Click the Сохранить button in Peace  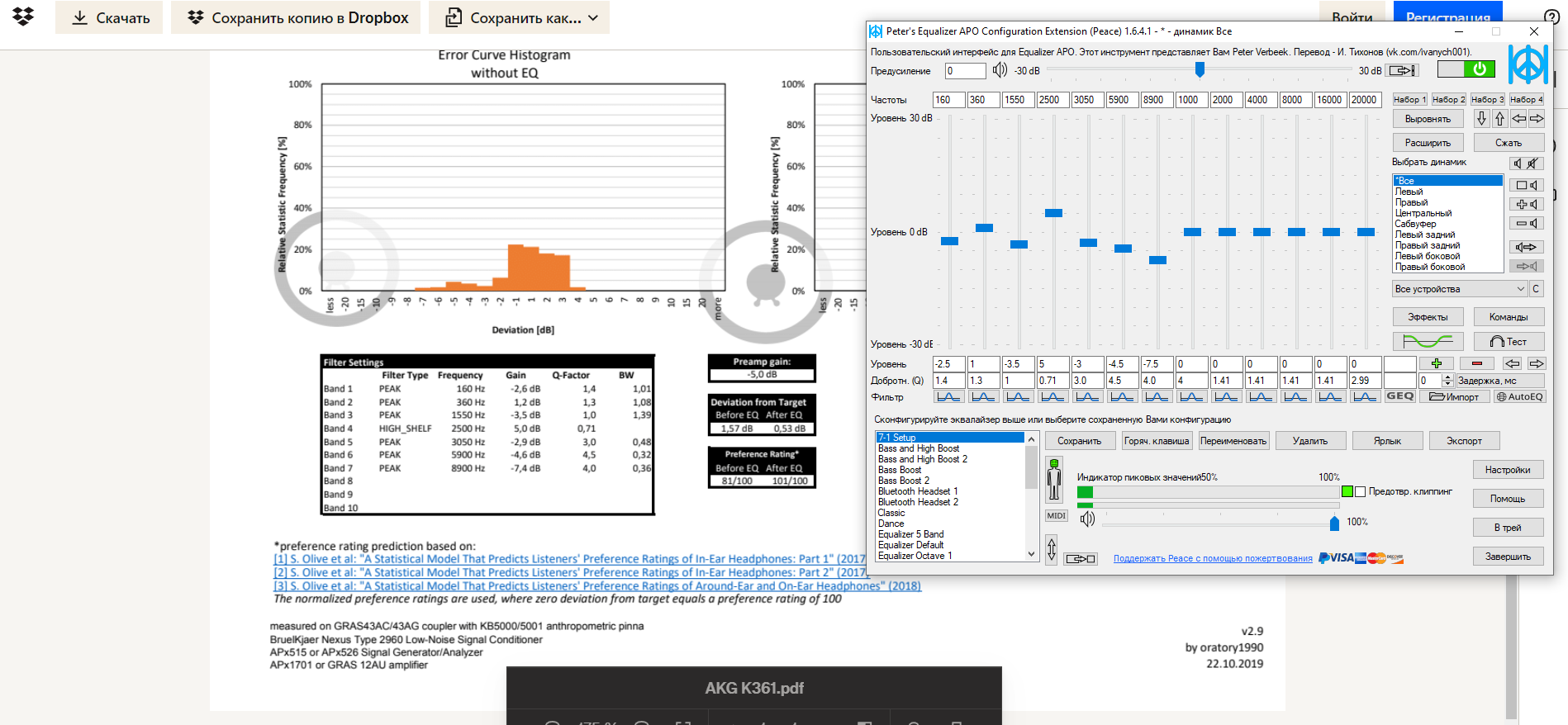coord(1079,441)
